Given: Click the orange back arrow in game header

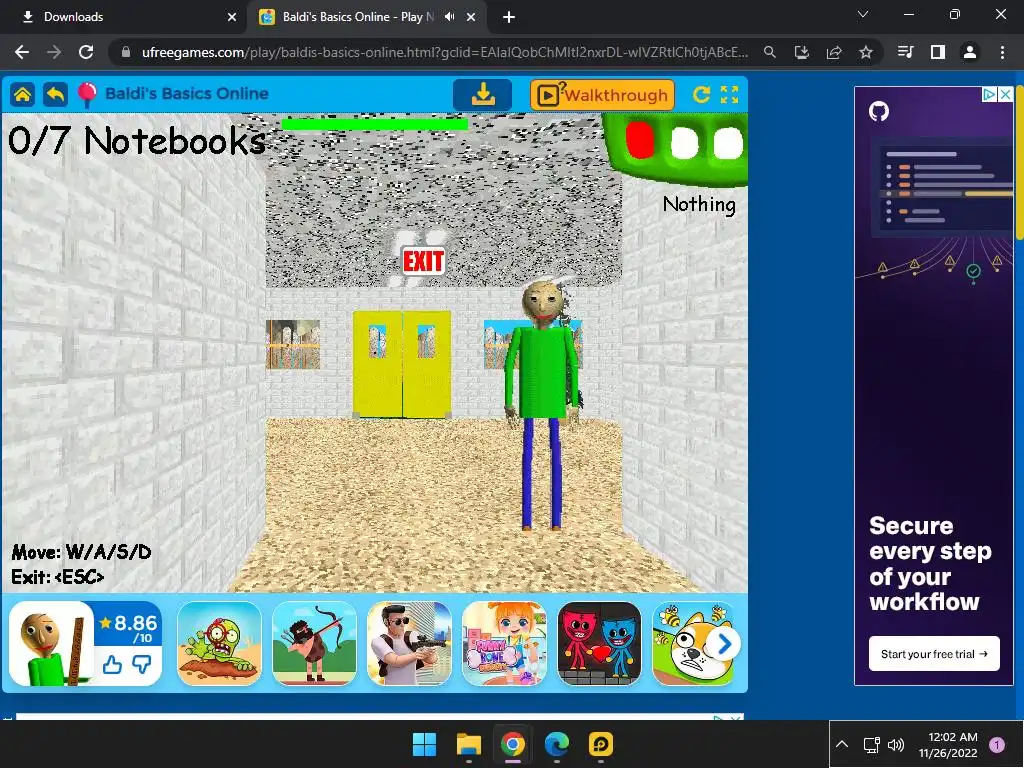Looking at the screenshot, I should 56,95.
